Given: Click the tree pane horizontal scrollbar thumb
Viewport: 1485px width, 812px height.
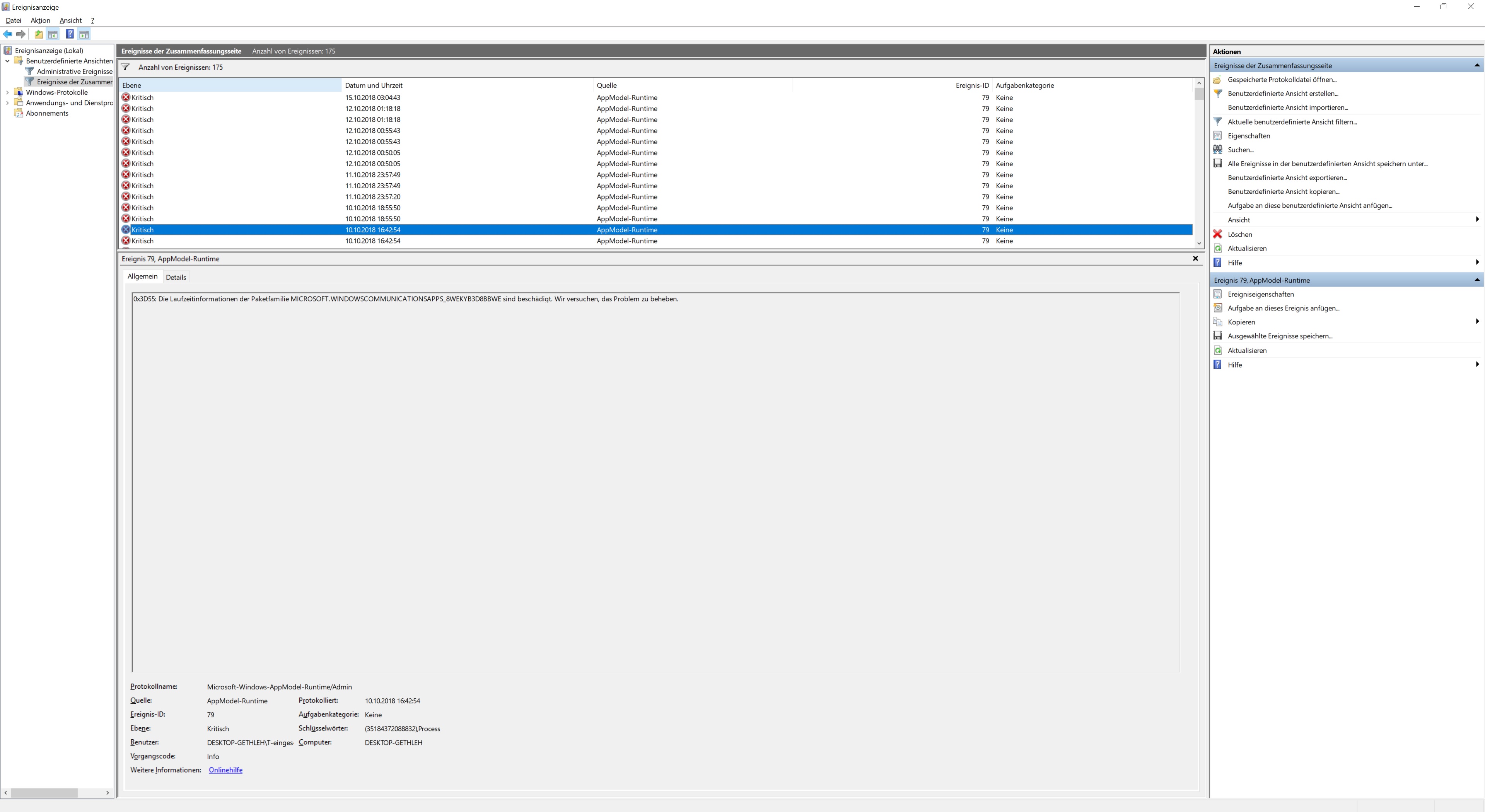Looking at the screenshot, I should 44,793.
